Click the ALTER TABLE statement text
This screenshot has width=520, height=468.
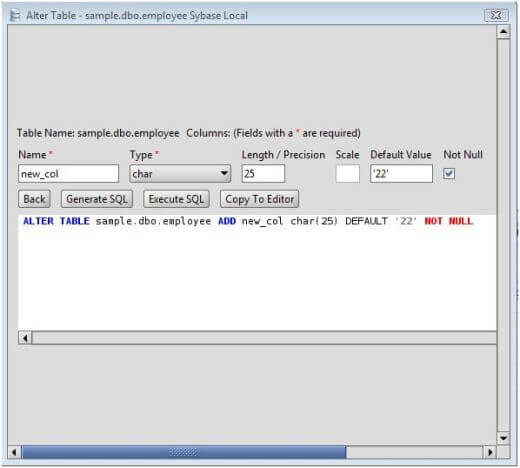[248, 221]
